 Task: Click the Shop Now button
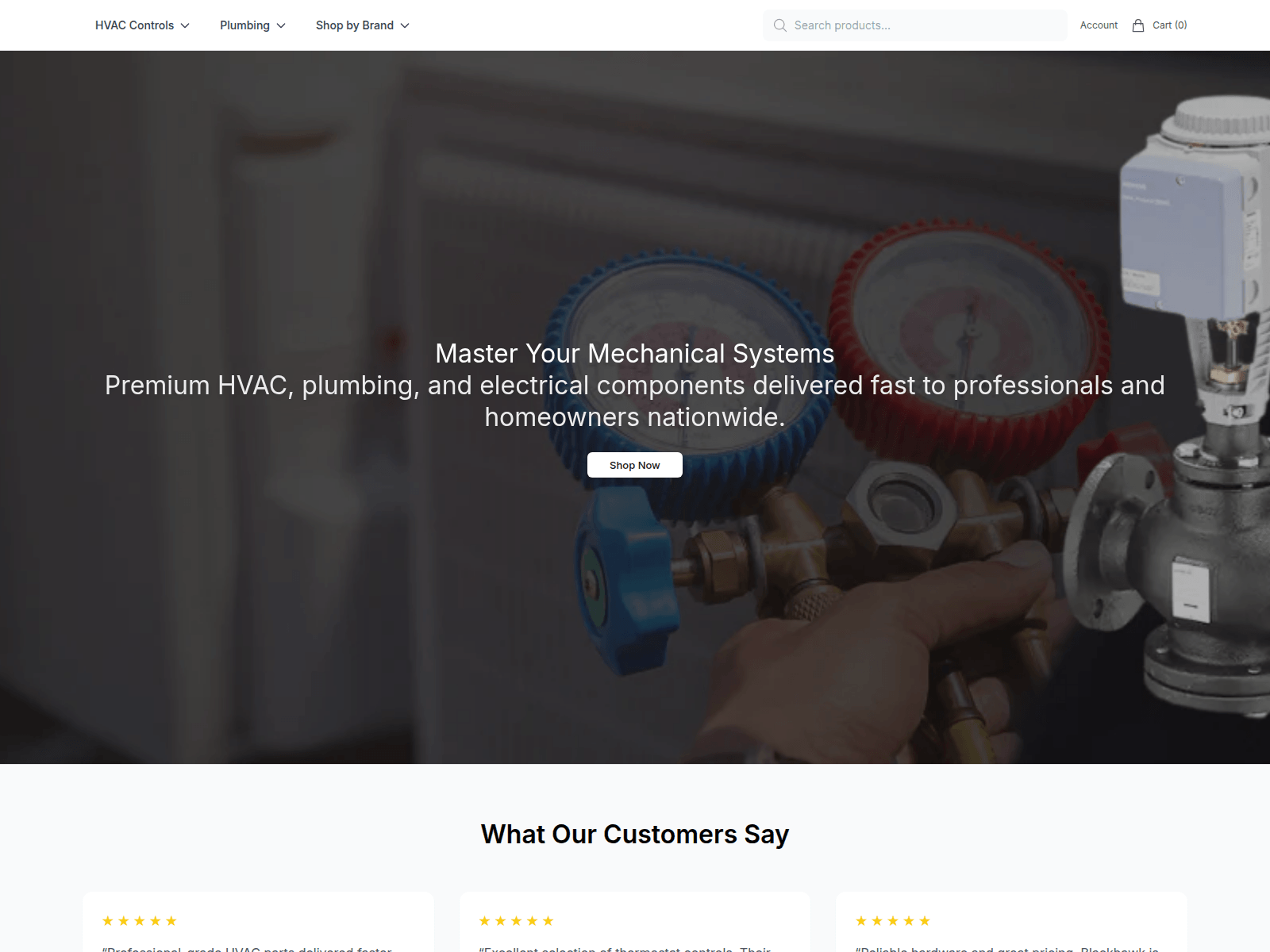point(635,465)
